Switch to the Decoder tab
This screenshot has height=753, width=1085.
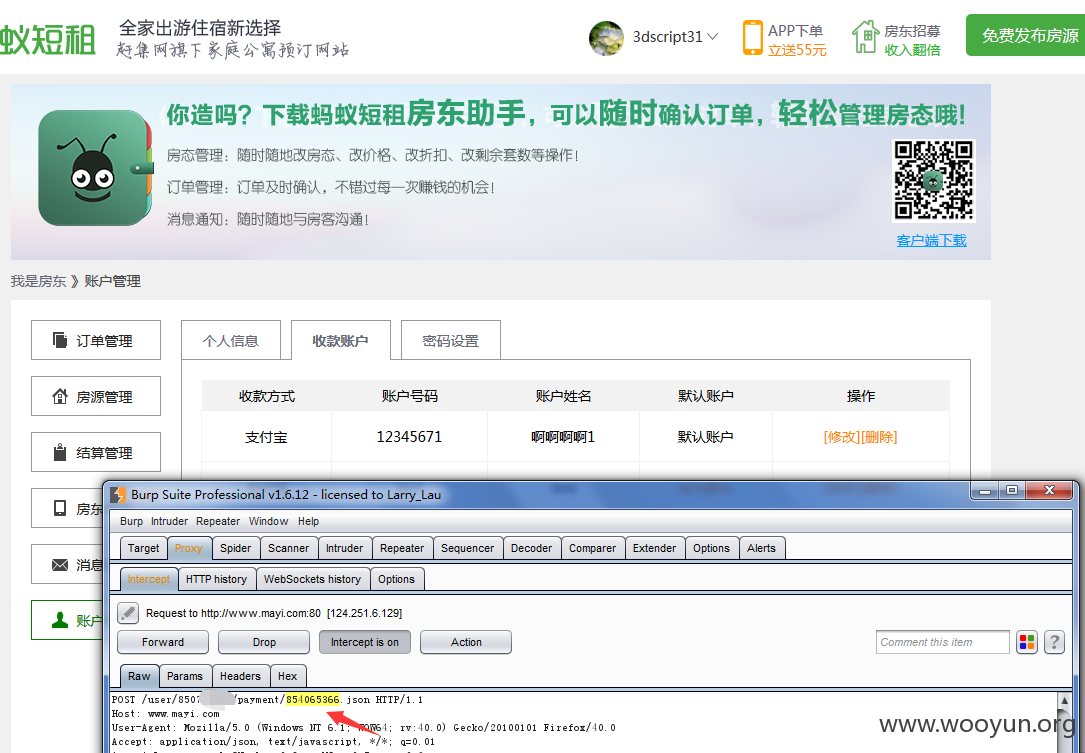[531, 547]
